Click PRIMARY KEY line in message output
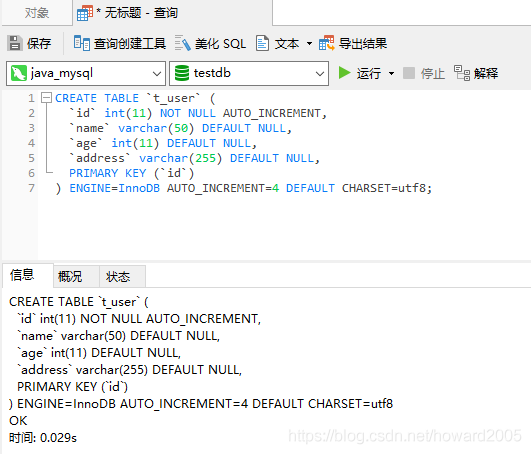The image size is (531, 454). click(x=72, y=387)
